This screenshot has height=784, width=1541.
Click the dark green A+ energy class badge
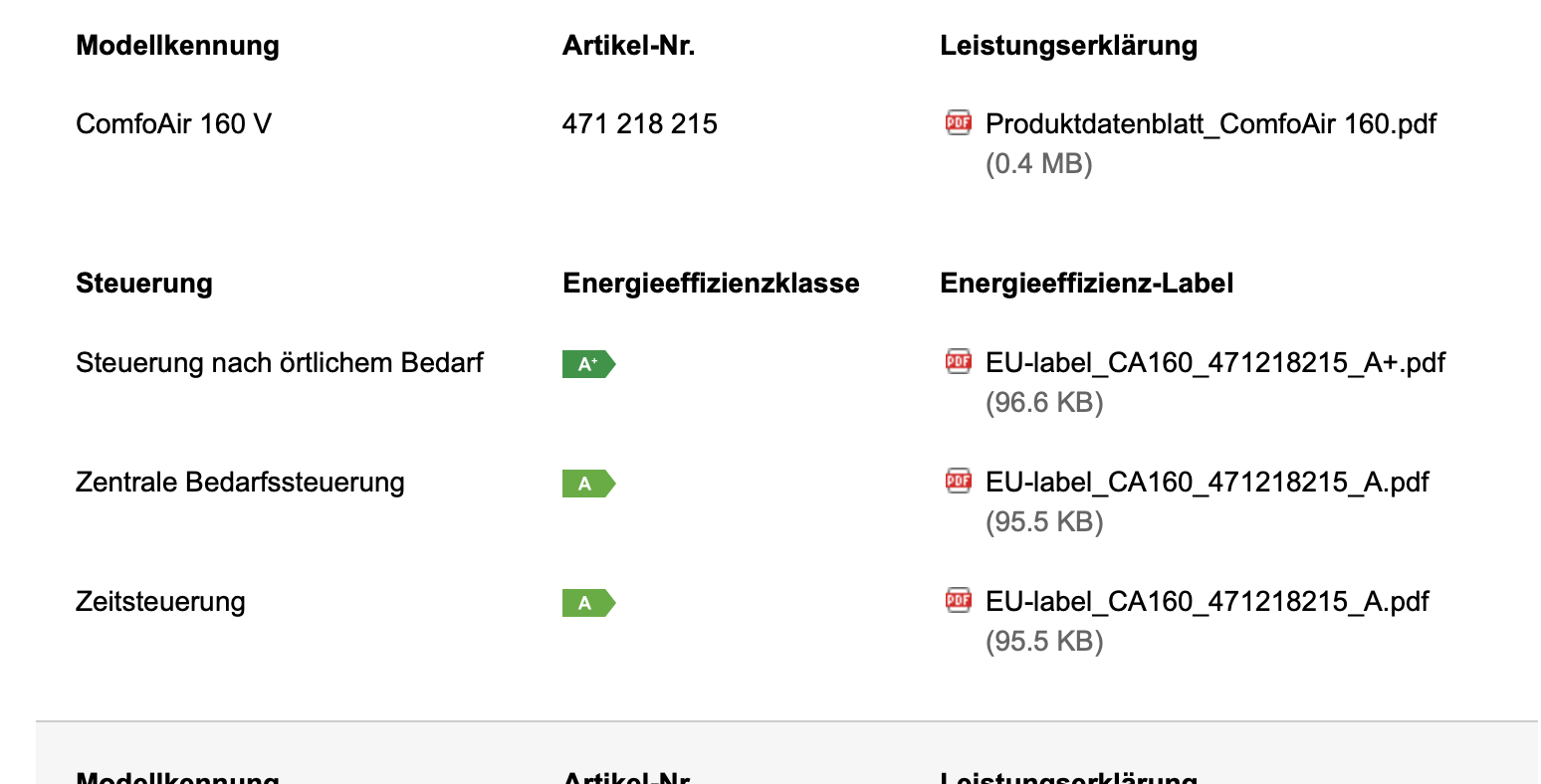588,364
